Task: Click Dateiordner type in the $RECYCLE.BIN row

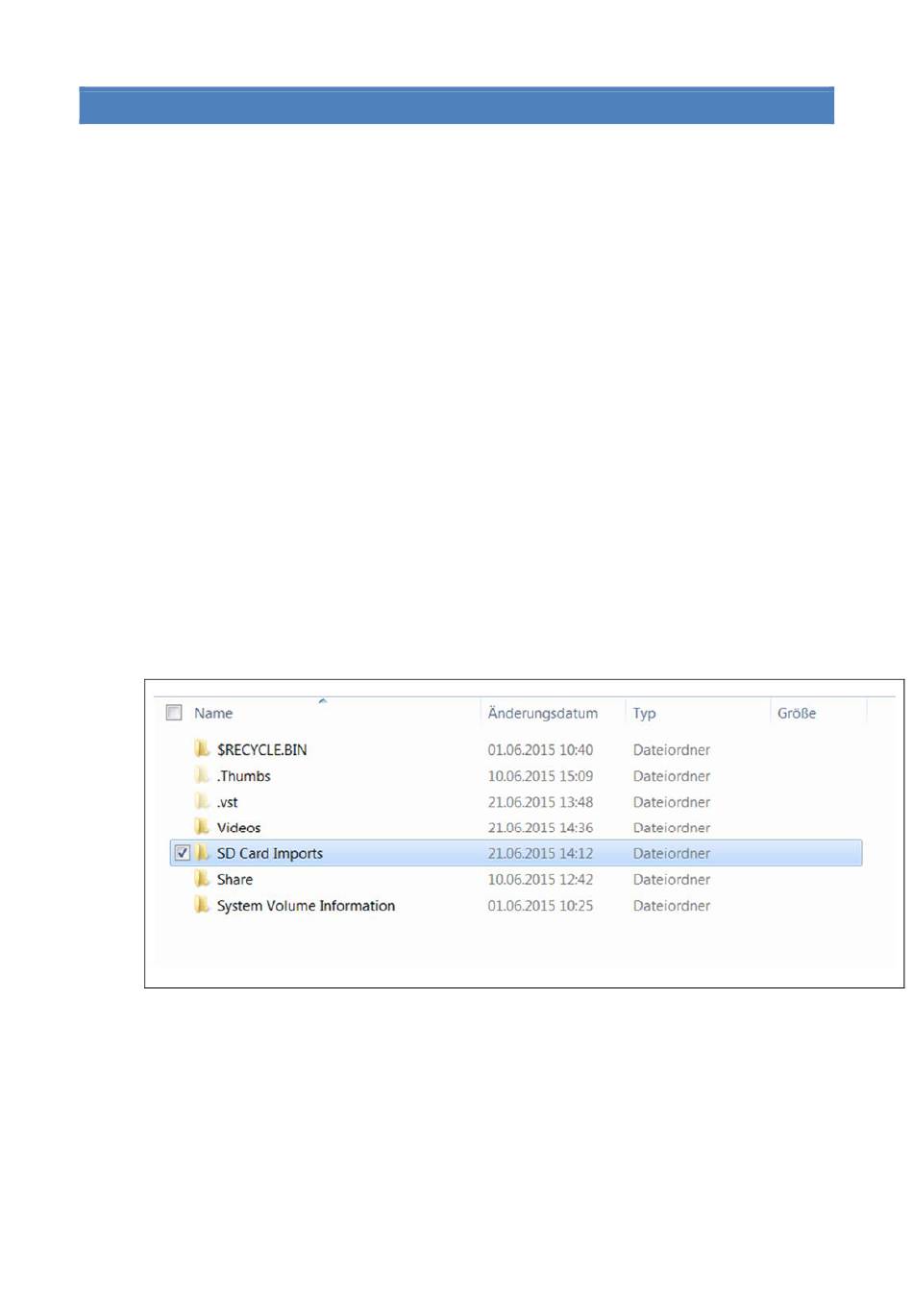Action: tap(672, 750)
